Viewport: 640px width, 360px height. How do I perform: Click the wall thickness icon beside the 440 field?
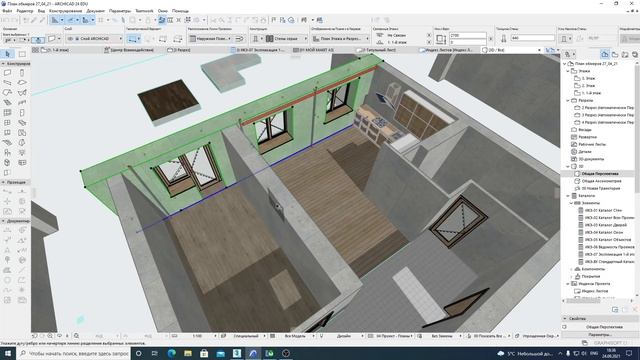click(x=503, y=38)
